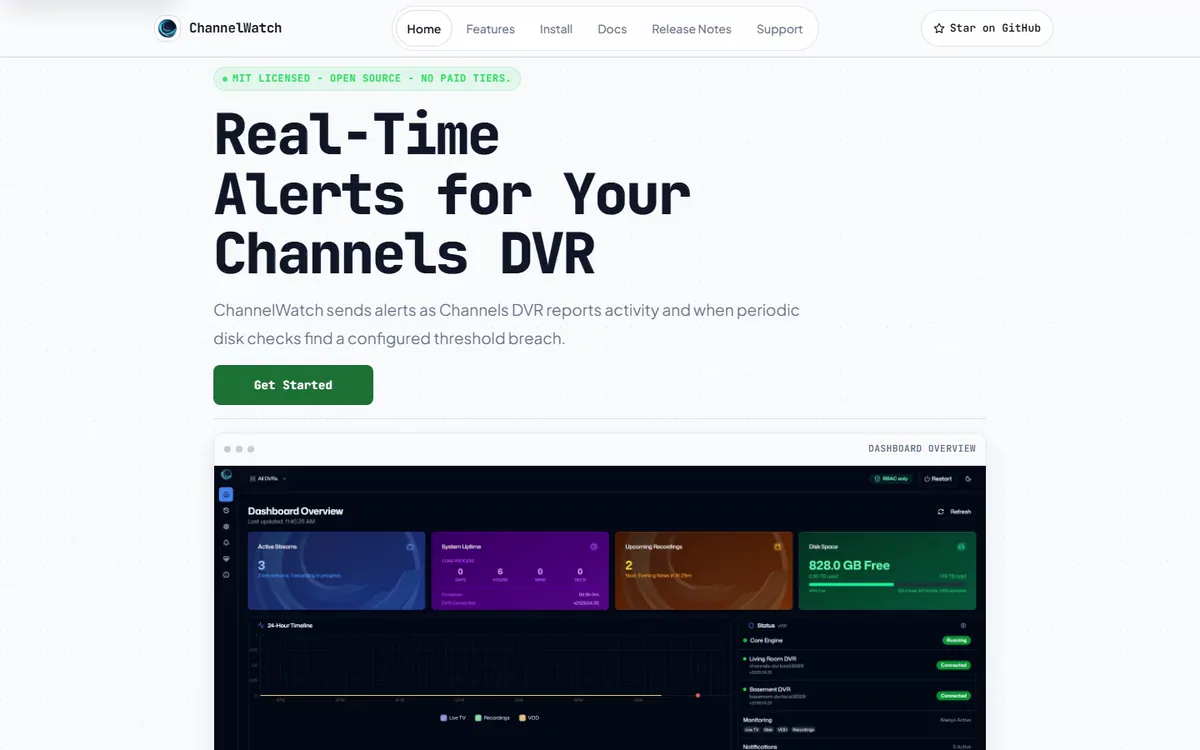The width and height of the screenshot is (1200, 750).
Task: Click the Recordings tag under Monitoring
Action: 803,730
